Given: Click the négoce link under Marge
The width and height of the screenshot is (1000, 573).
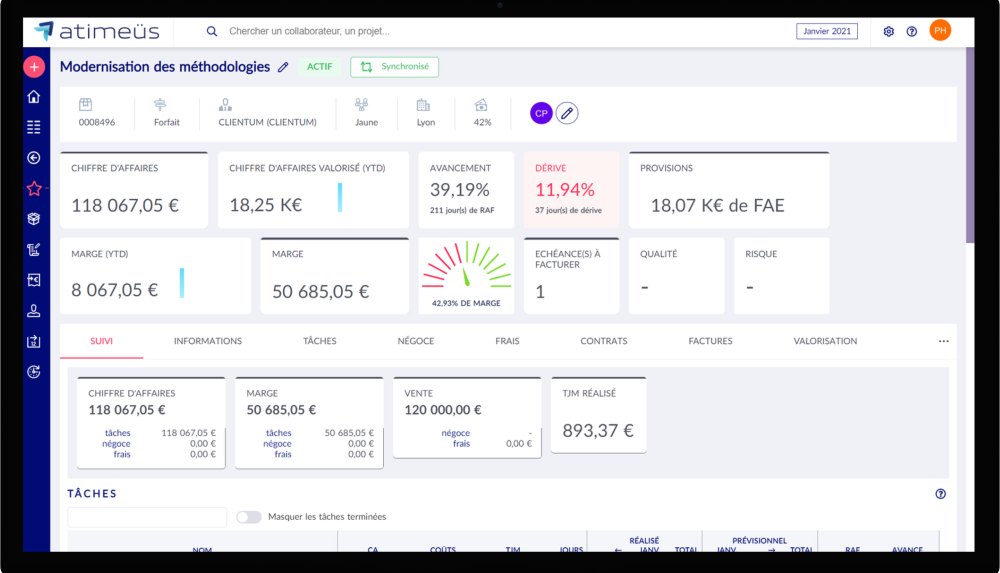Looking at the screenshot, I should [277, 443].
